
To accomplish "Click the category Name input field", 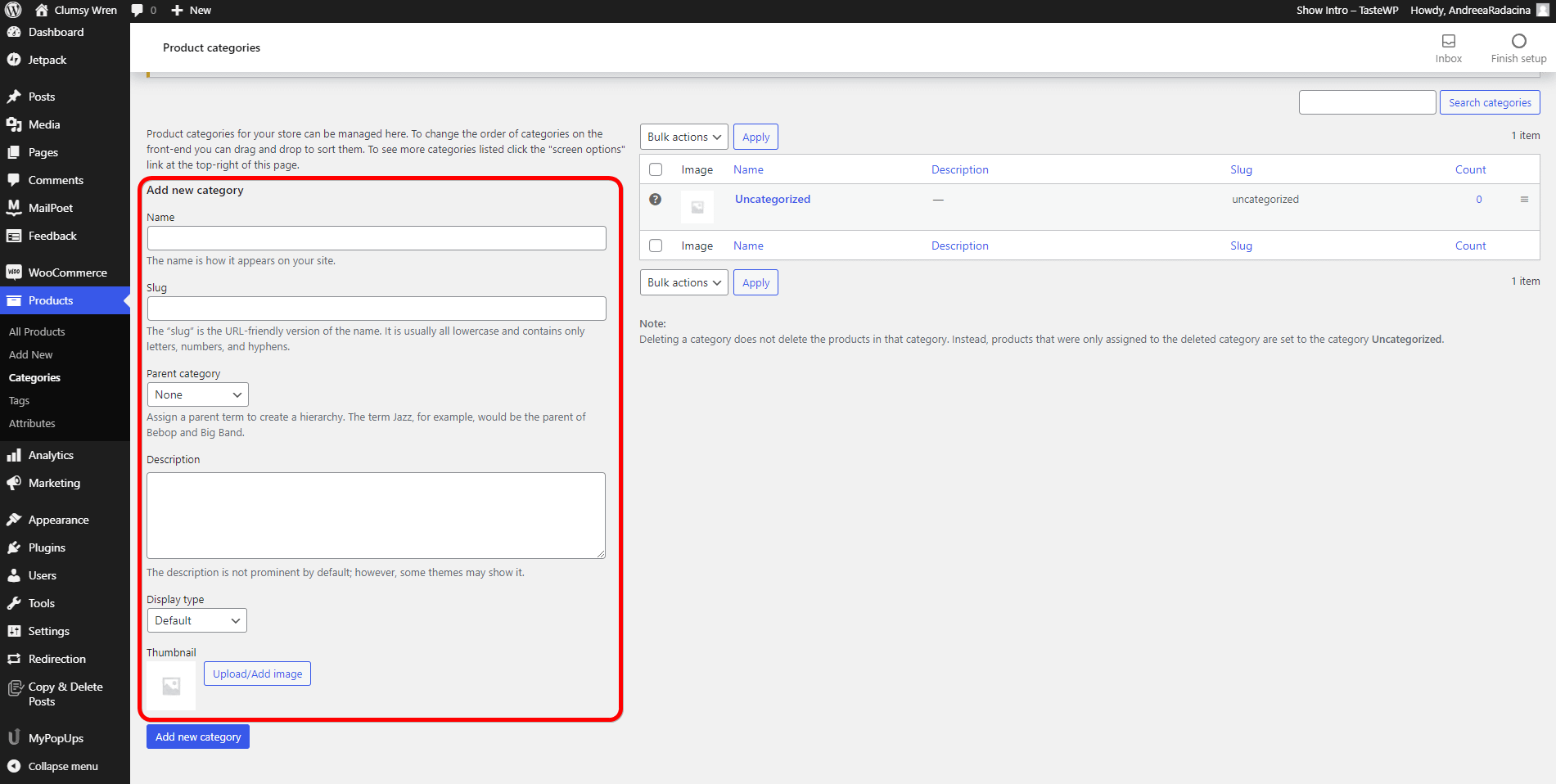I will 377,238.
